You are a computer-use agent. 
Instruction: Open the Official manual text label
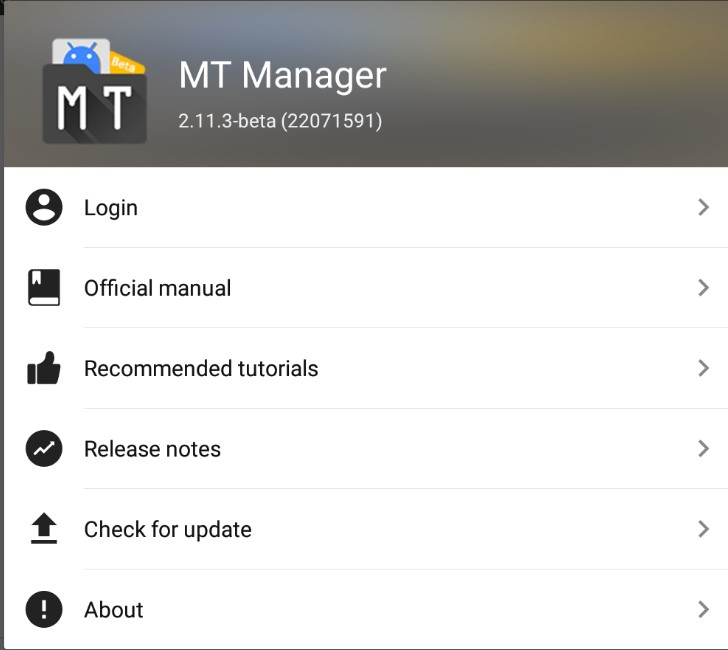pyautogui.click(x=157, y=288)
